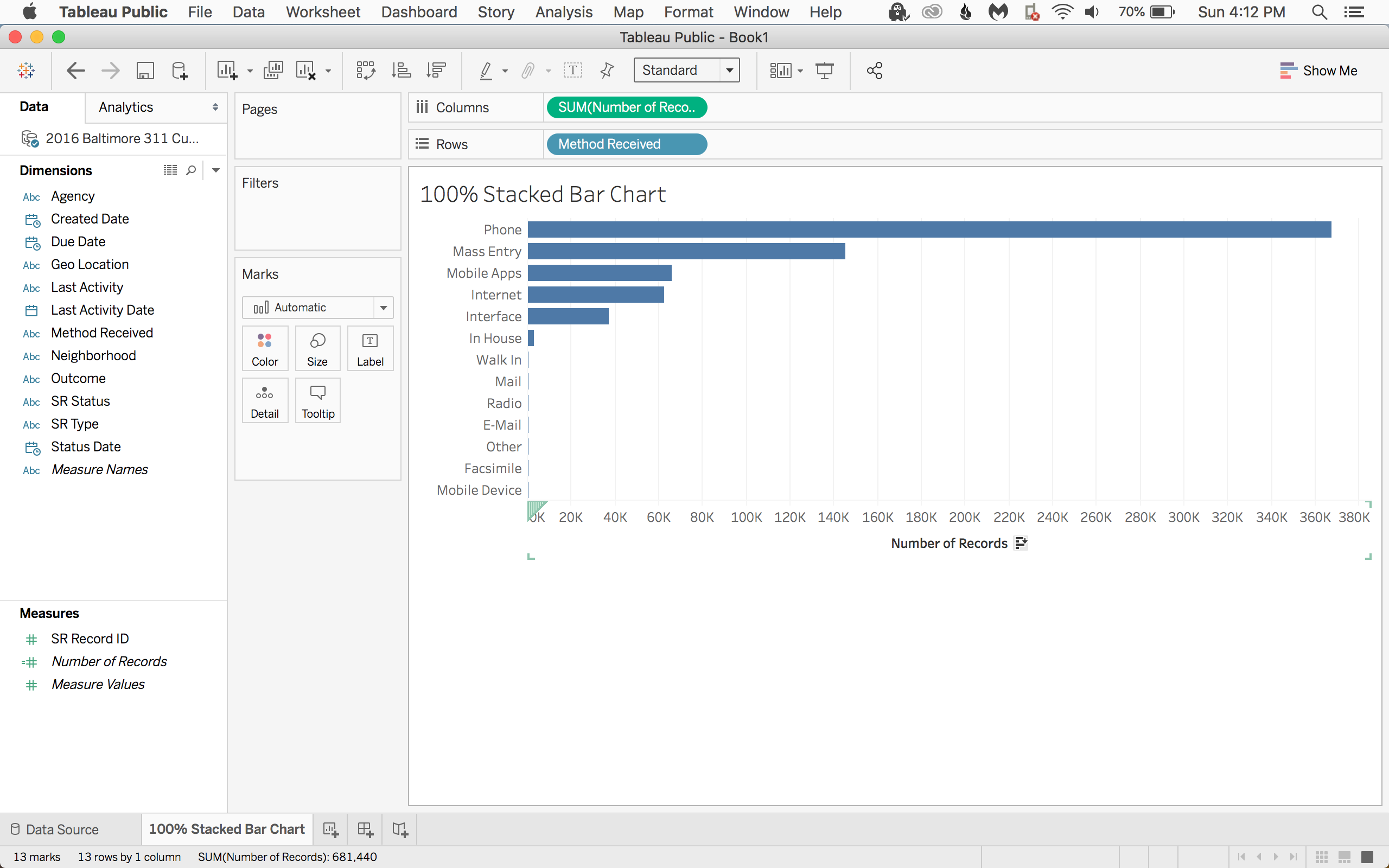
Task: Open the Marks type Automatic dropdown
Action: point(317,308)
